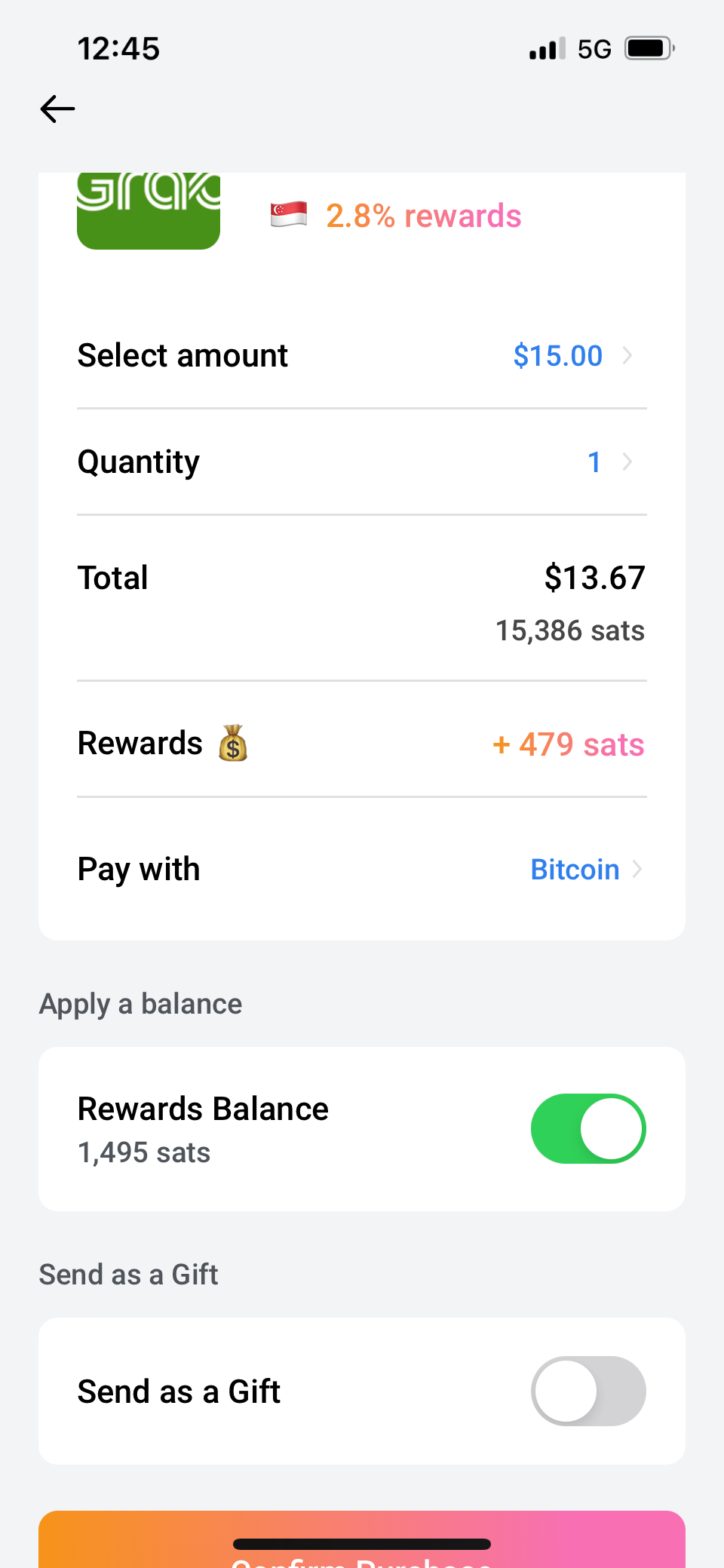Tap the + 479 sats rewards value
This screenshot has width=724, height=1568.
point(569,744)
